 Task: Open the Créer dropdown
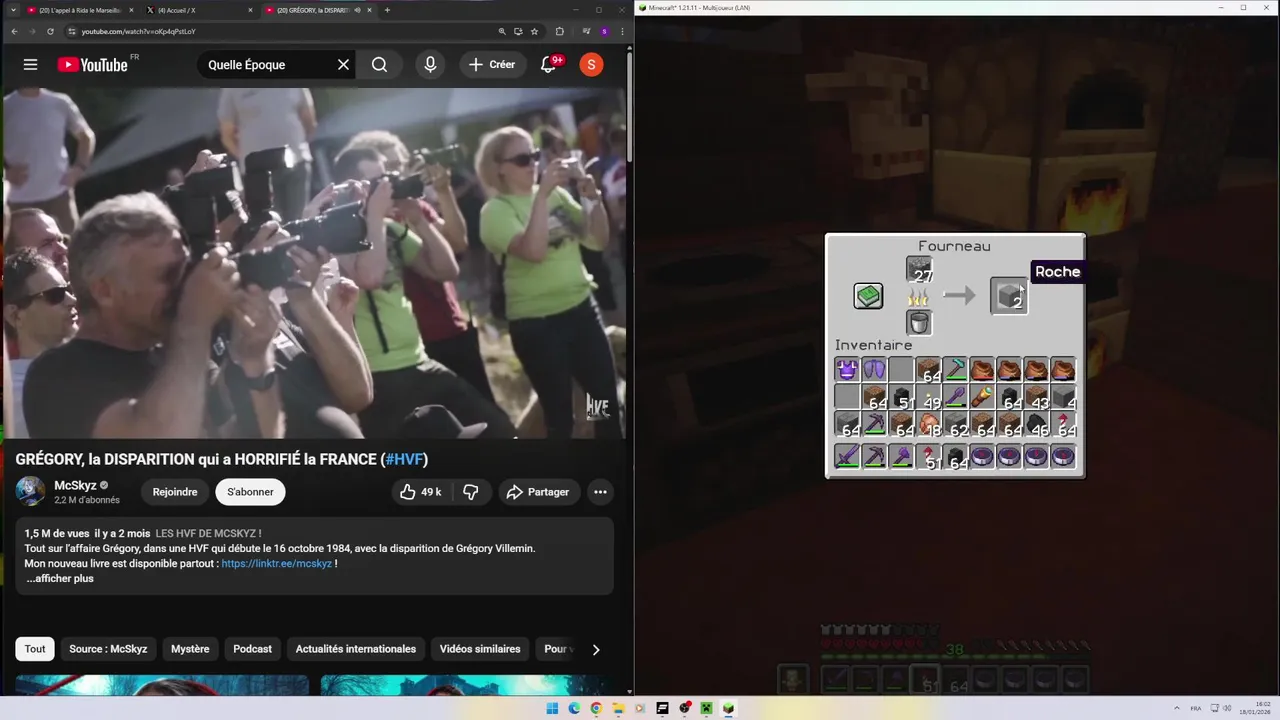tap(492, 65)
